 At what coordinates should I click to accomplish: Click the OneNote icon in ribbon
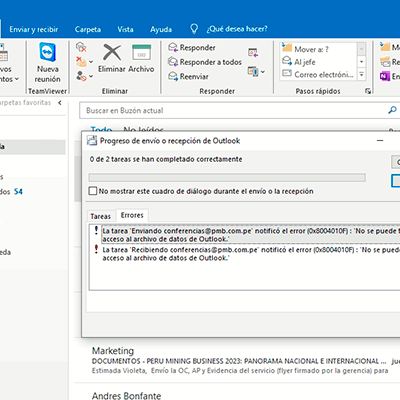tap(385, 76)
